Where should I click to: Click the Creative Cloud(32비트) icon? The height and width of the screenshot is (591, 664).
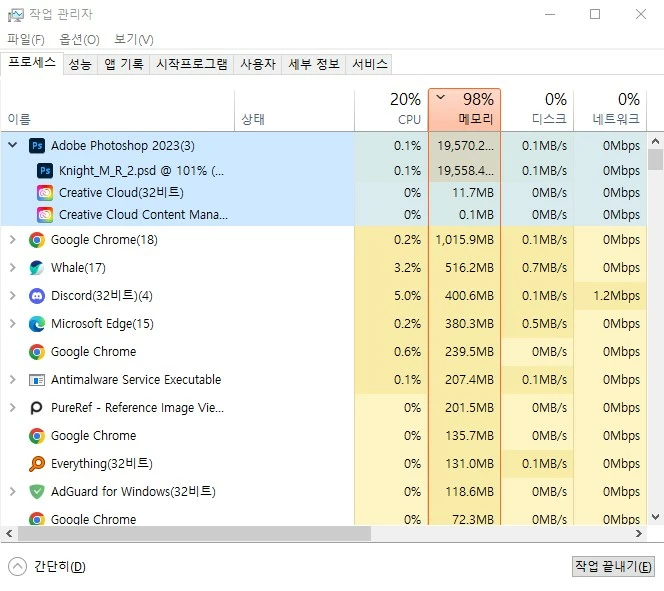click(45, 193)
